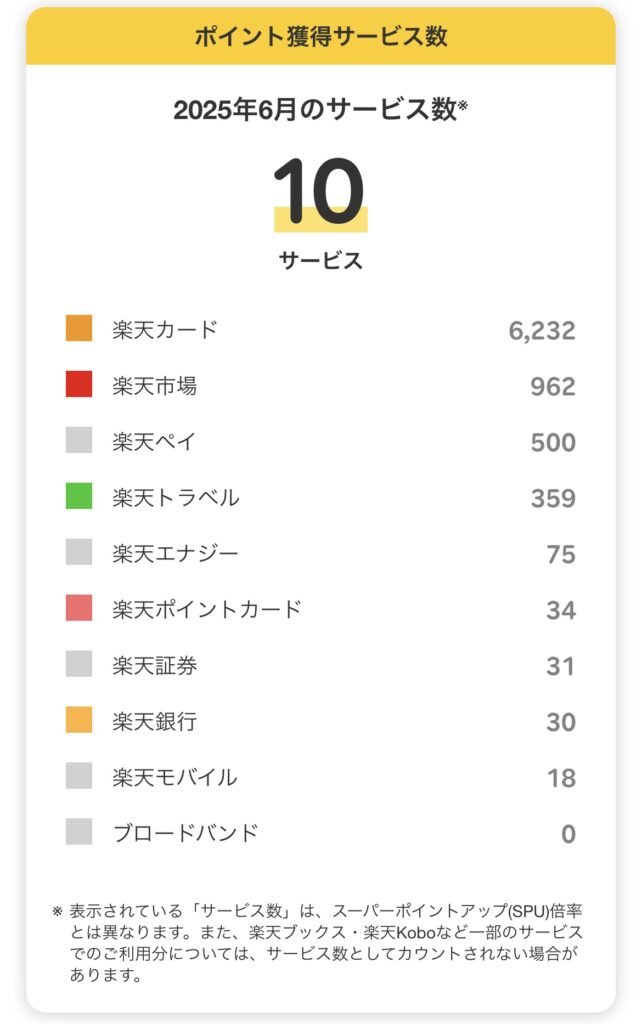Click the large 10 service count
642x1024 pixels.
coord(319,191)
